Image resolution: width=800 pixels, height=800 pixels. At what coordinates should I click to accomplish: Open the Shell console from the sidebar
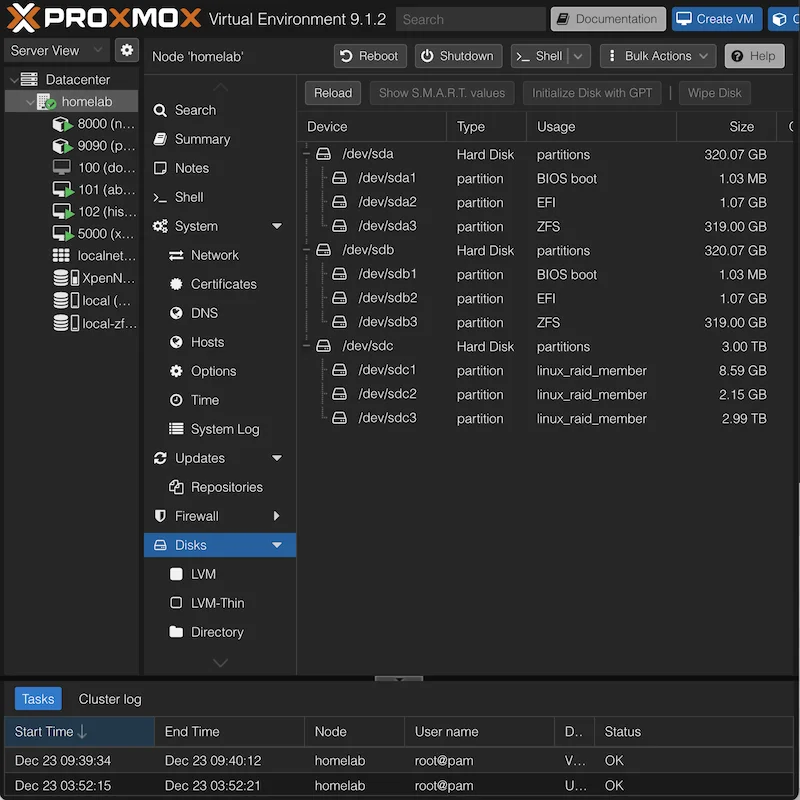pyautogui.click(x=189, y=197)
